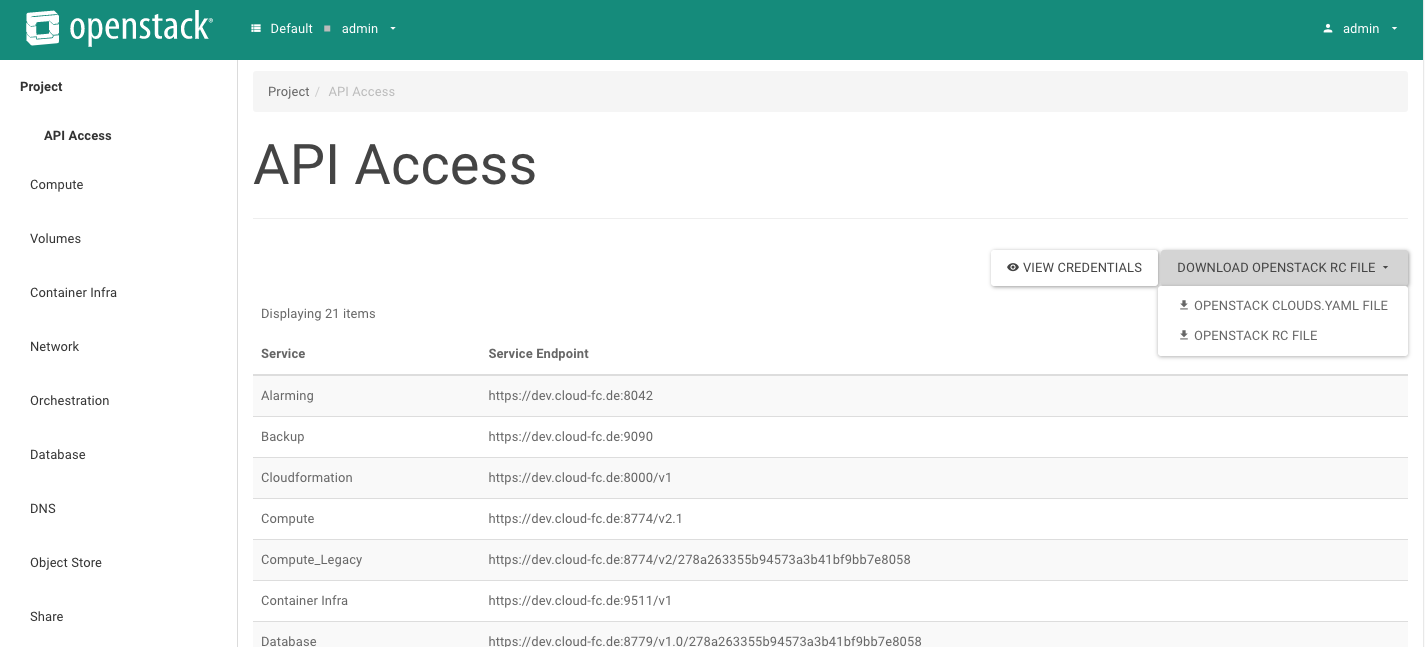The width and height of the screenshot is (1425, 647).
Task: Open the Default admin project dropdown
Action: pos(324,29)
